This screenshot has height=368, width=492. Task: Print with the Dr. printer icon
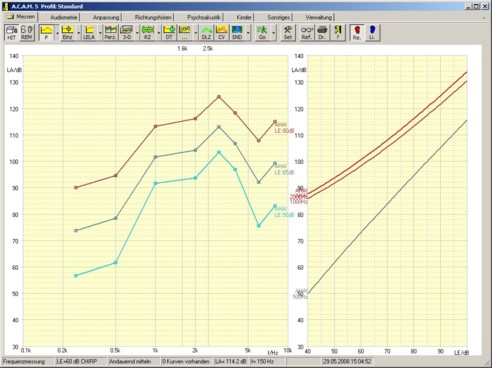click(x=322, y=33)
